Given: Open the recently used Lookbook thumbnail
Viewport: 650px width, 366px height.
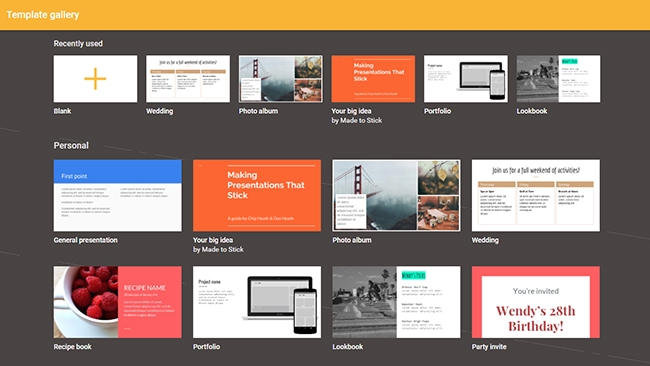Looking at the screenshot, I should click(x=558, y=79).
